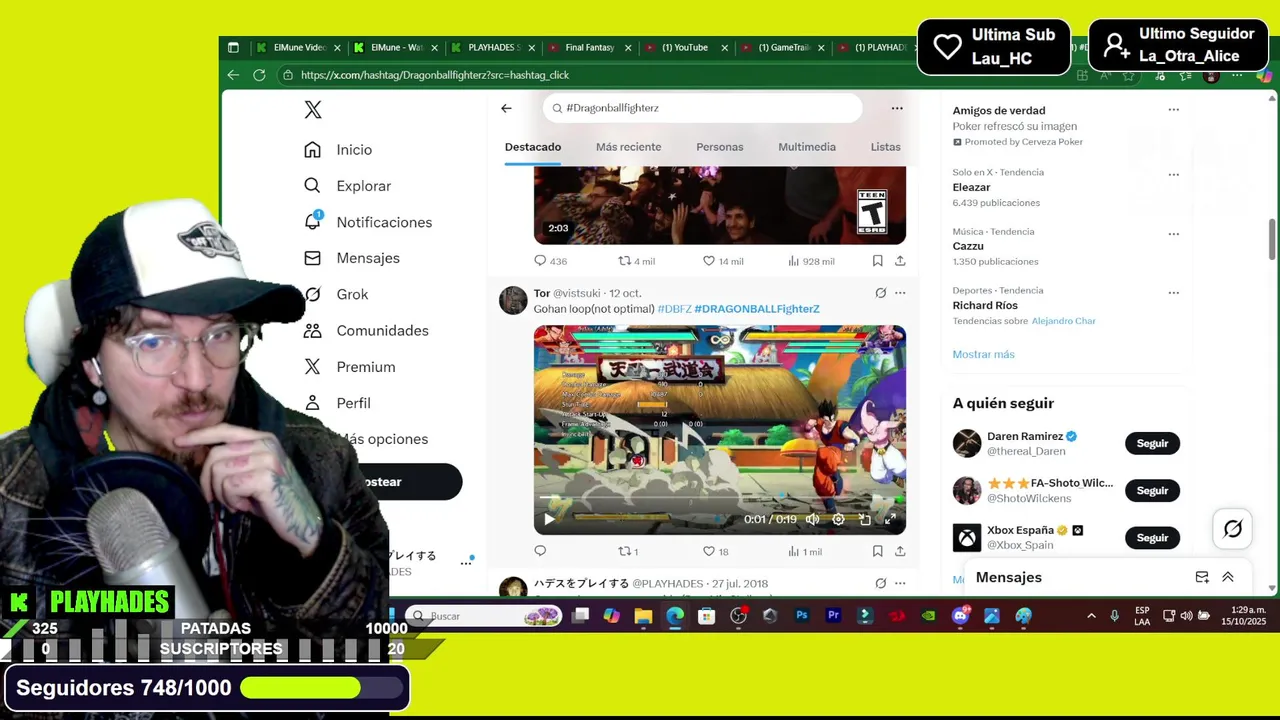Refresh the browser page
The height and width of the screenshot is (720, 1280).
(259, 75)
